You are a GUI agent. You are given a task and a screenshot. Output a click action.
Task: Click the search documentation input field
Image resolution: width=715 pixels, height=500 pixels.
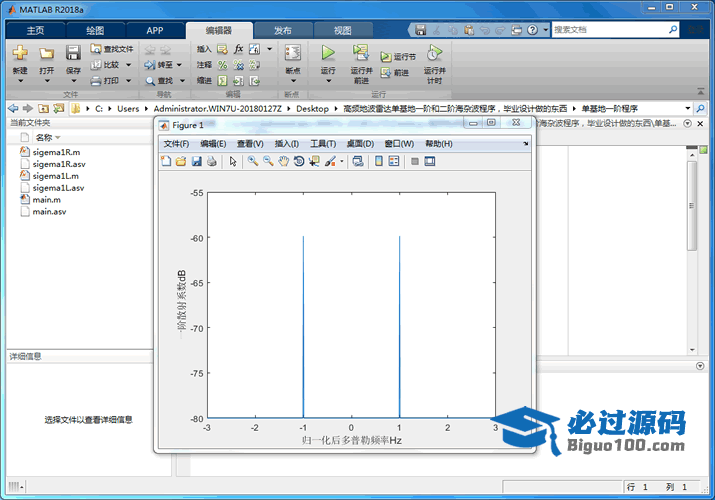609,30
